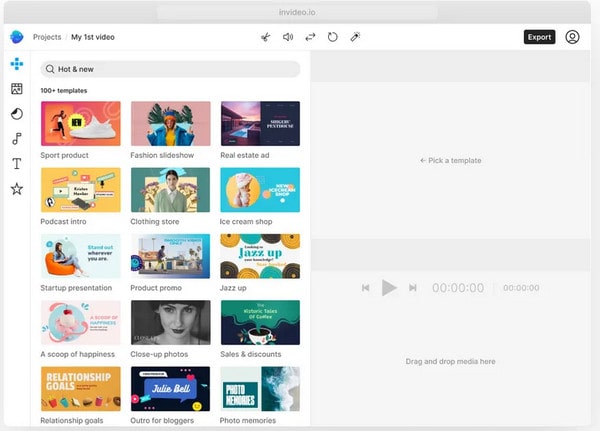Open the music note sidebar icon

pos(16,139)
